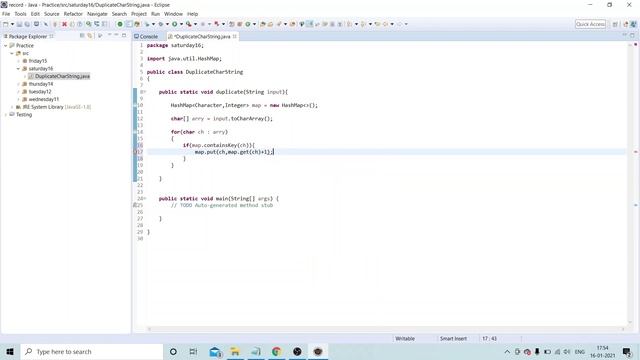640x360 pixels.
Task: Click the editor horizontal scrollbar
Action: coord(386,329)
